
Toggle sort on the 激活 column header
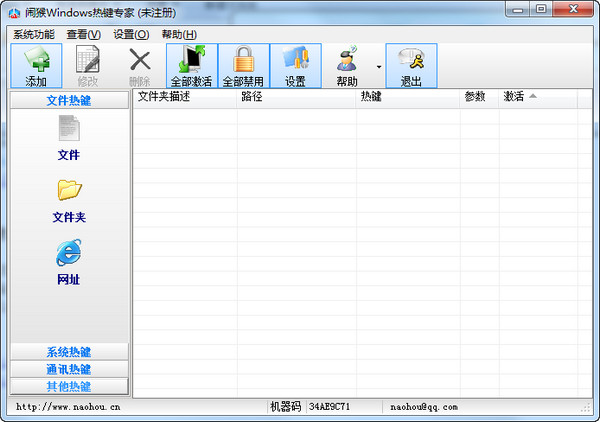pyautogui.click(x=538, y=97)
